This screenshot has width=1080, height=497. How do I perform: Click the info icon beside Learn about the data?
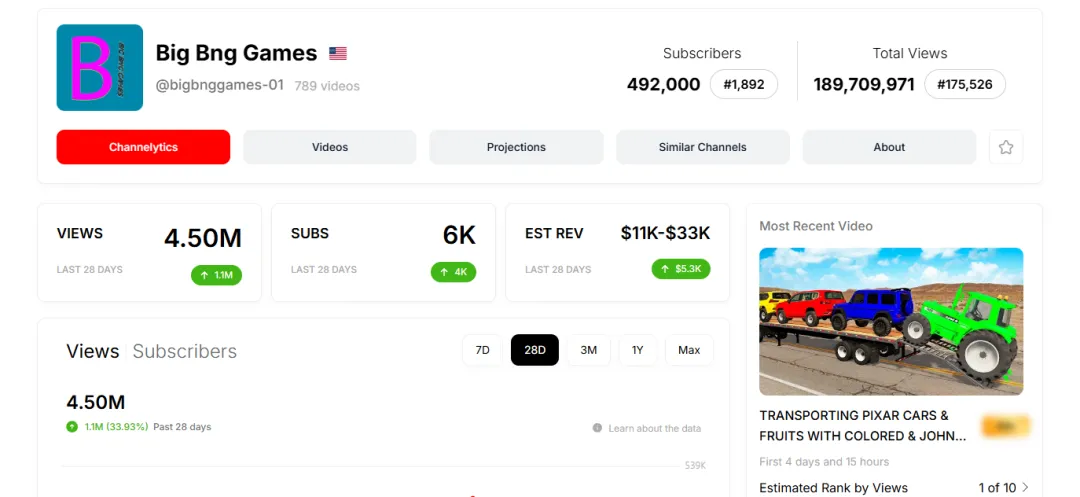(x=597, y=428)
